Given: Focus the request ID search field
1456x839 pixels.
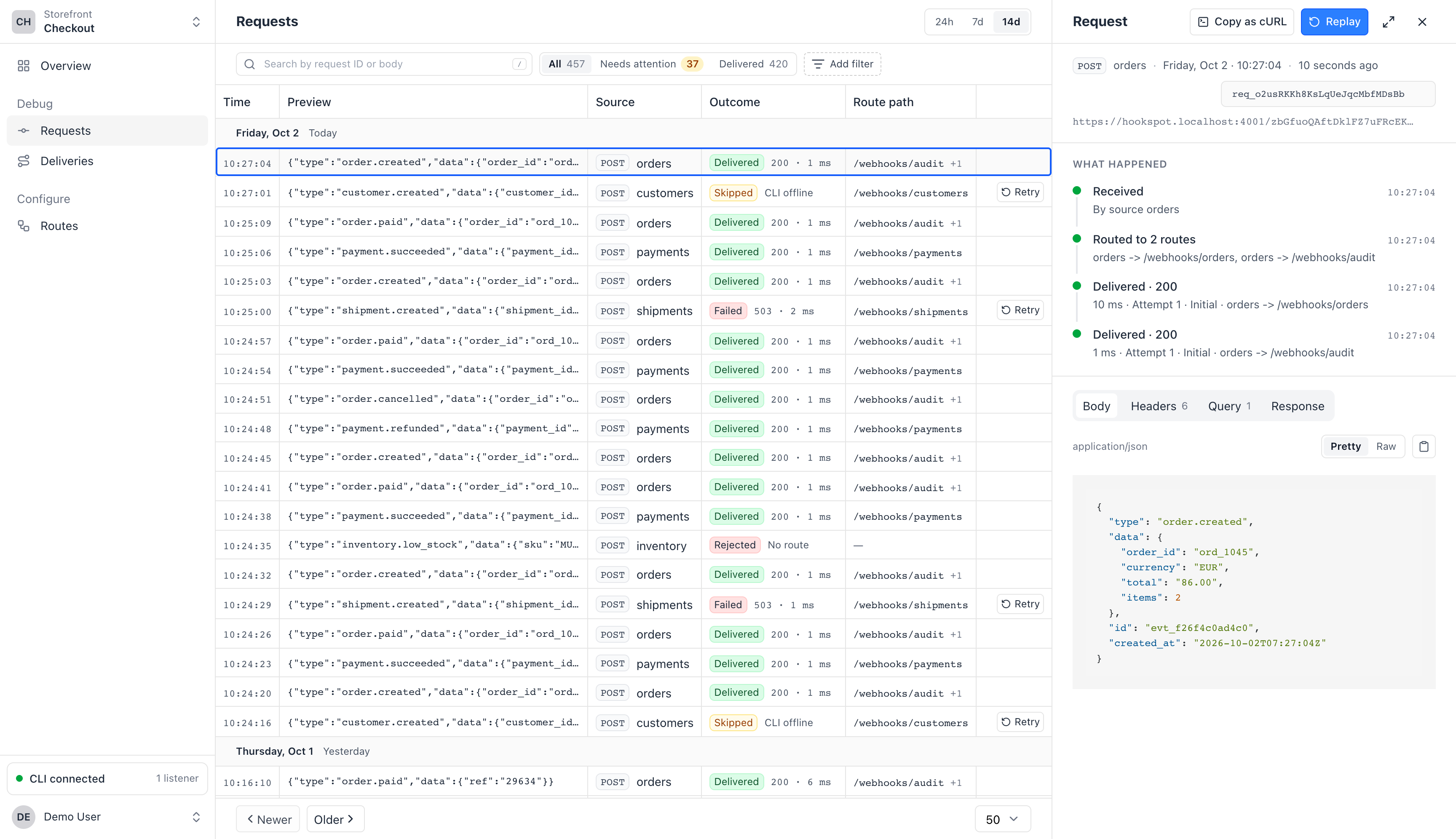Looking at the screenshot, I should pyautogui.click(x=384, y=64).
